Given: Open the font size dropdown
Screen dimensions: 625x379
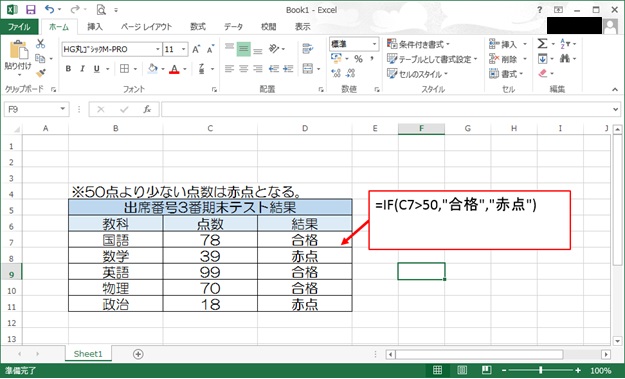Looking at the screenshot, I should pyautogui.click(x=183, y=49).
